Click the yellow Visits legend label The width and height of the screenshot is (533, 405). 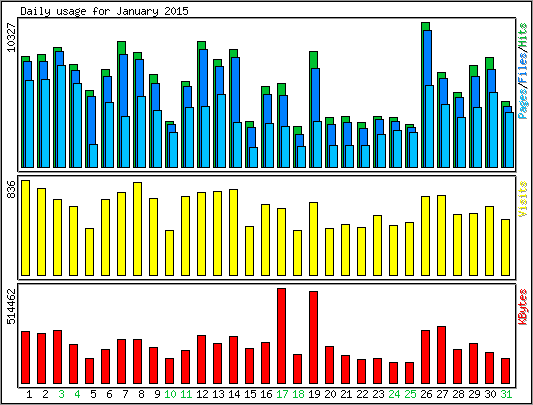pos(523,199)
